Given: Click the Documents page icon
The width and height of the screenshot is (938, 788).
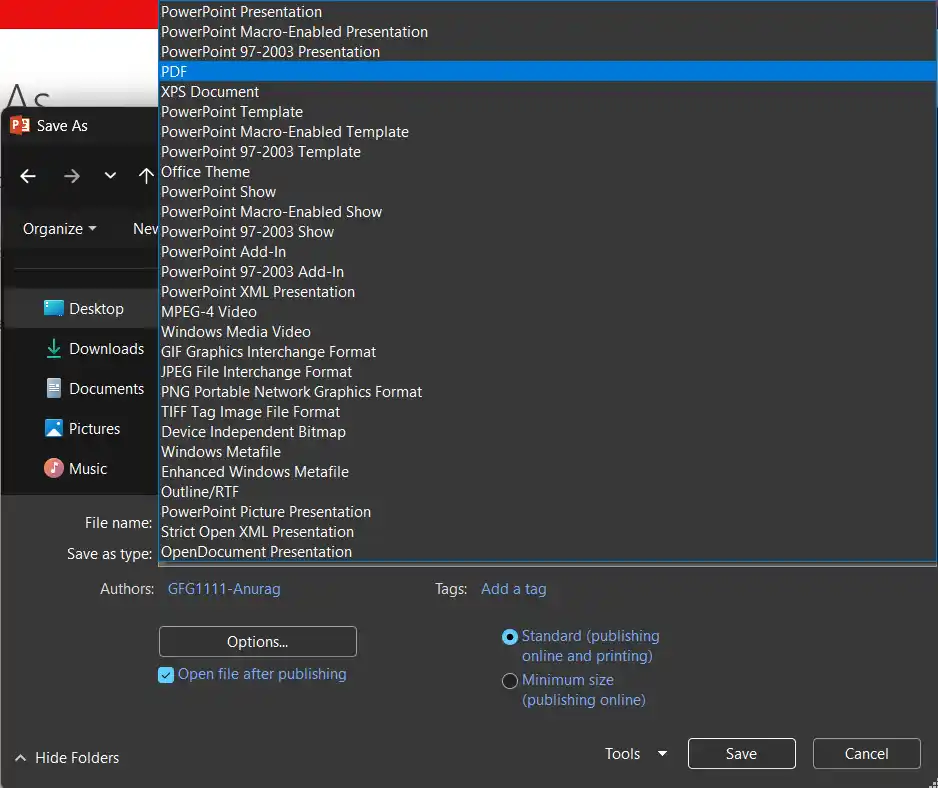Looking at the screenshot, I should tap(54, 388).
